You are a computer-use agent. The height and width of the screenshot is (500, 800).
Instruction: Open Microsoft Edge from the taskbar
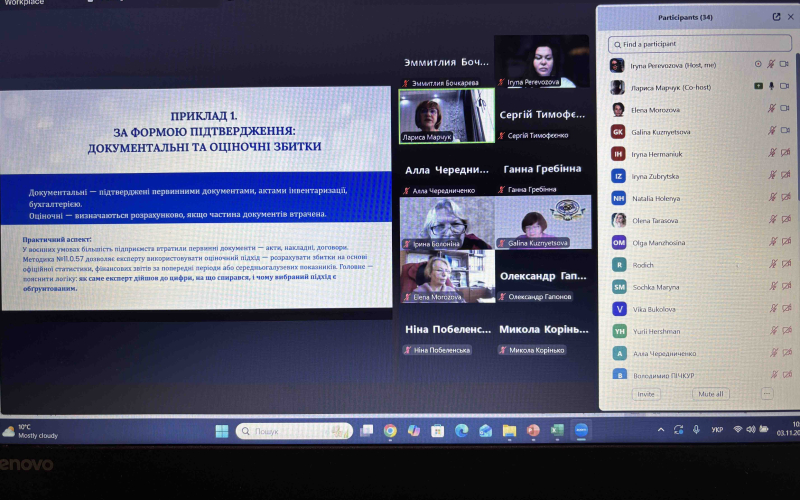(461, 430)
